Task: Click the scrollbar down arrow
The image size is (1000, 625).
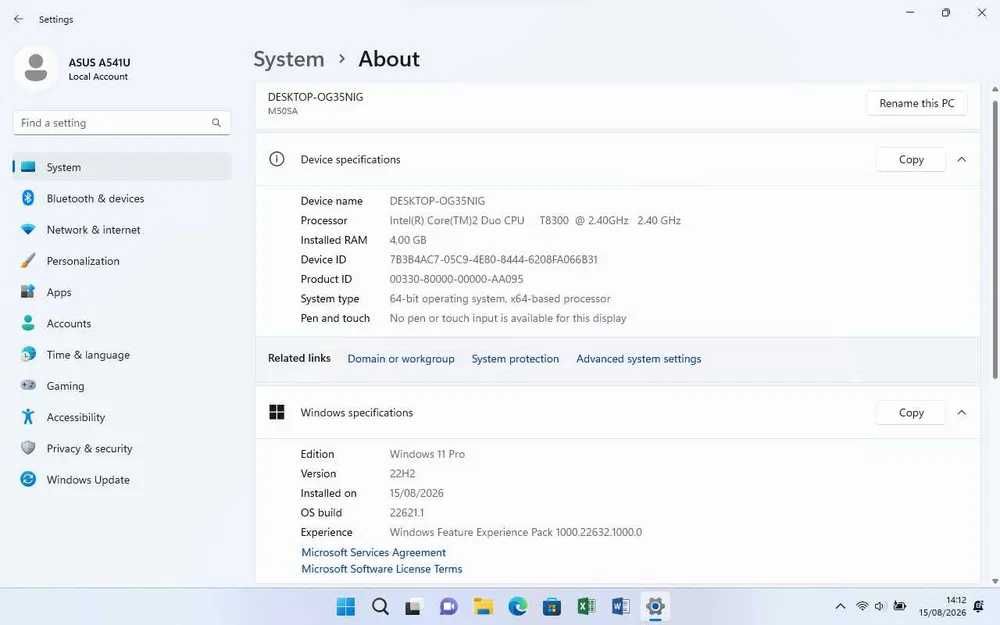Action: point(994,581)
